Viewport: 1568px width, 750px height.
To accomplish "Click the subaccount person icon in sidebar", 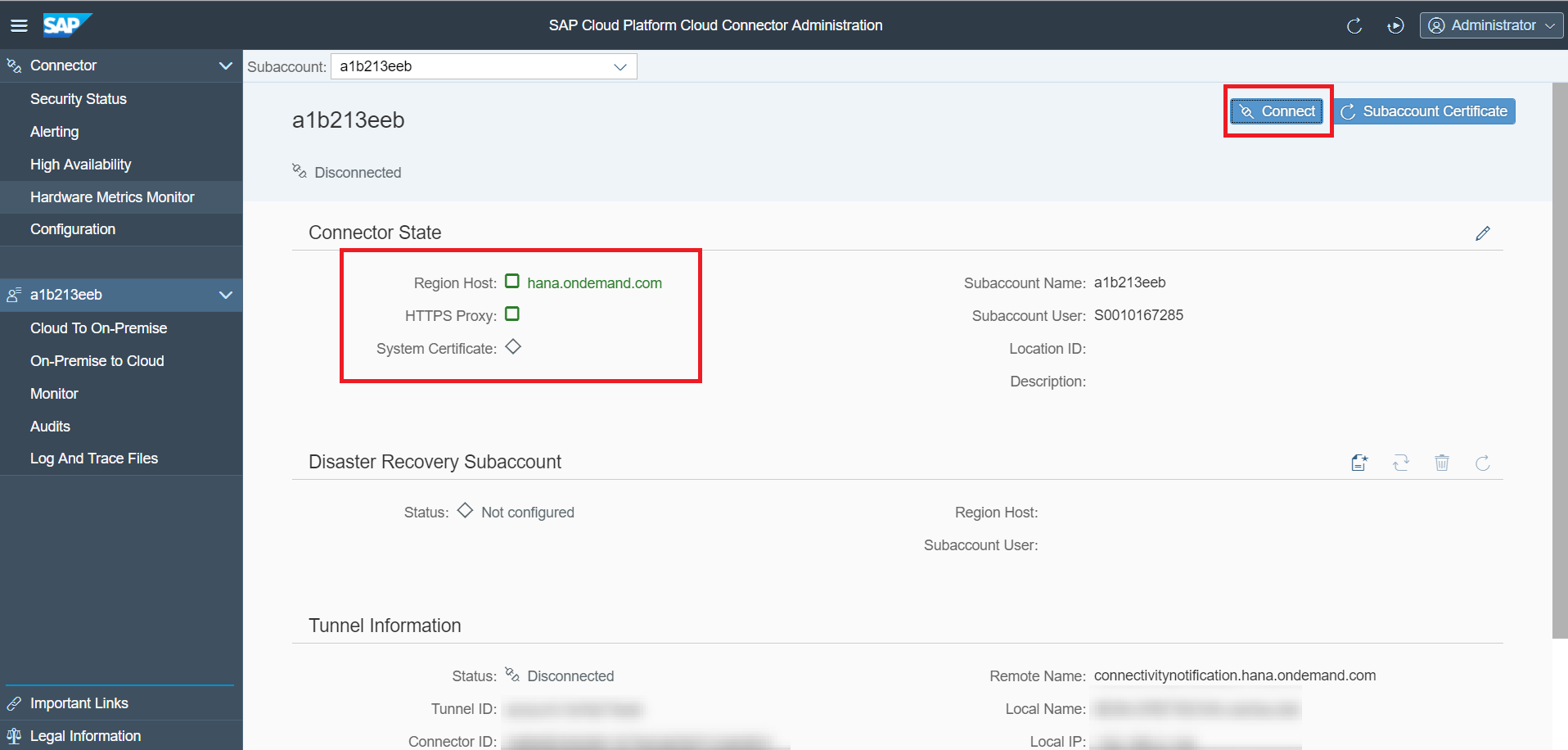I will click(14, 295).
